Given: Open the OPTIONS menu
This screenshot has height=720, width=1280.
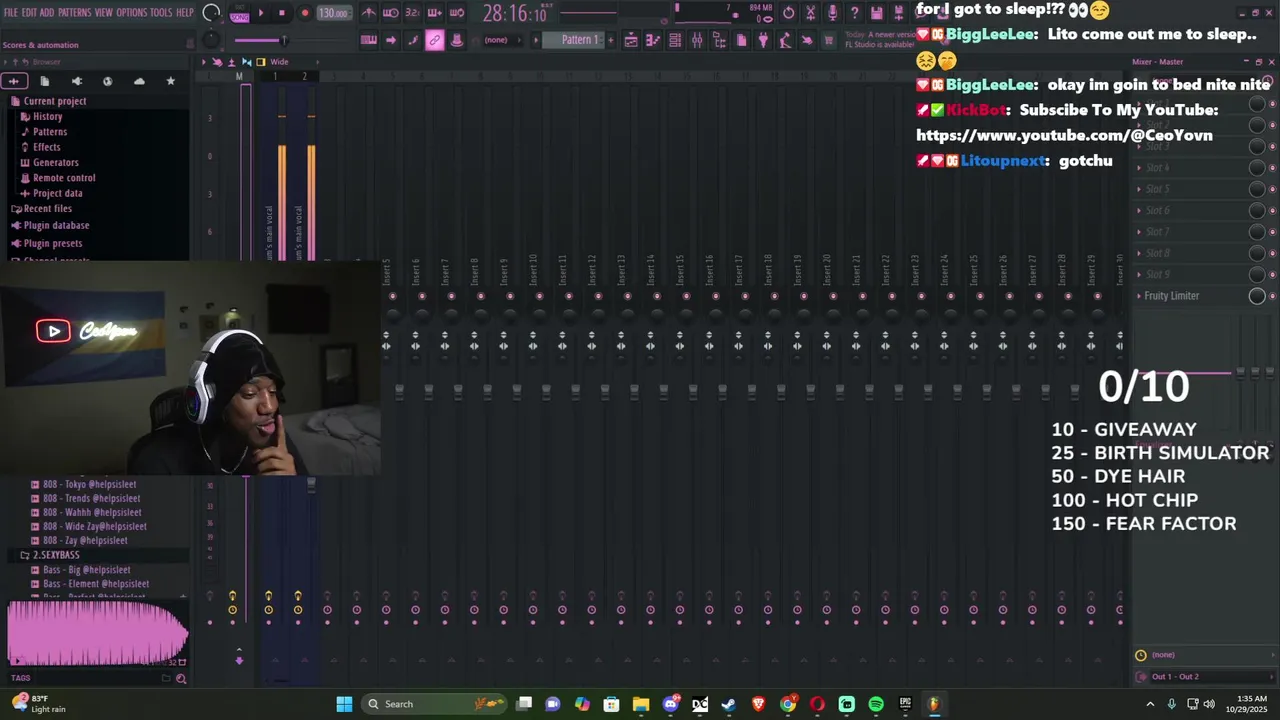Looking at the screenshot, I should 132,12.
